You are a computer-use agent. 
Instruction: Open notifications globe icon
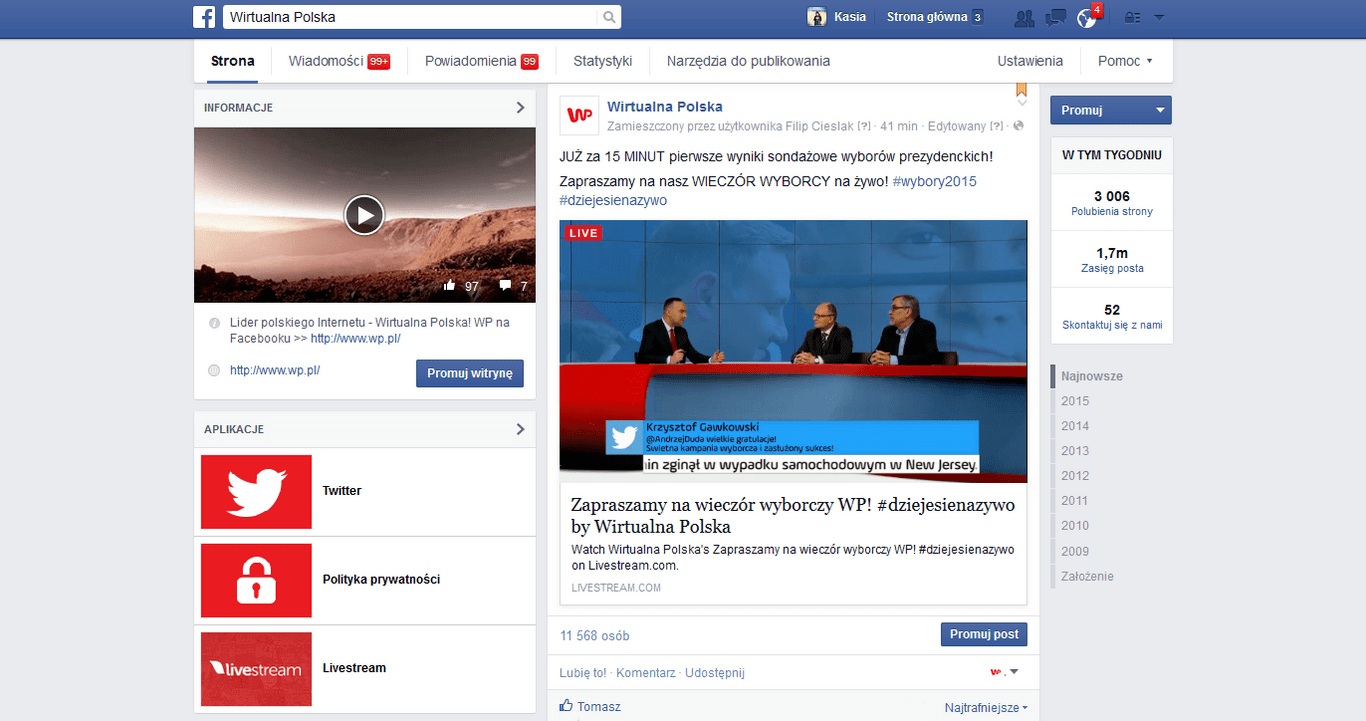1087,17
